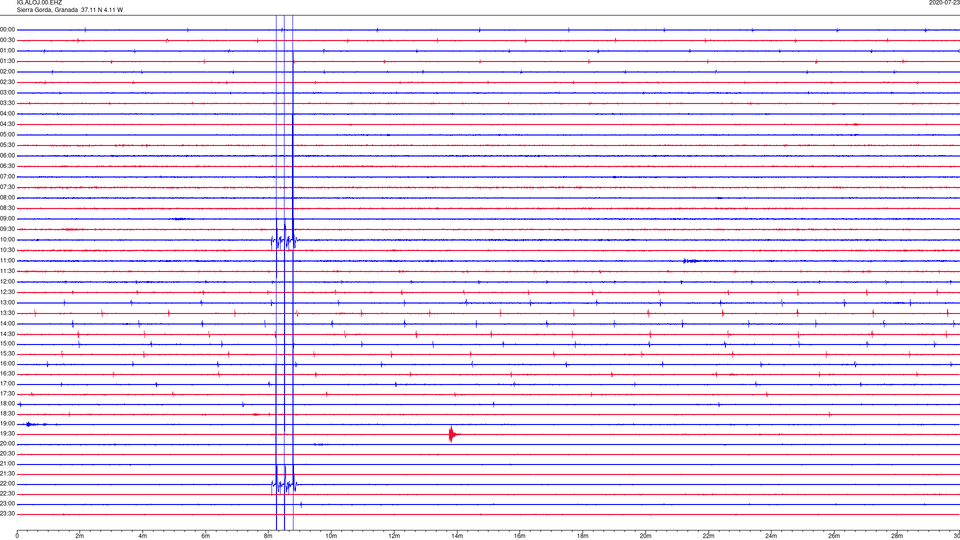The height and width of the screenshot is (540, 960).
Task: Select the 20:00 row label
Action: coord(8,444)
